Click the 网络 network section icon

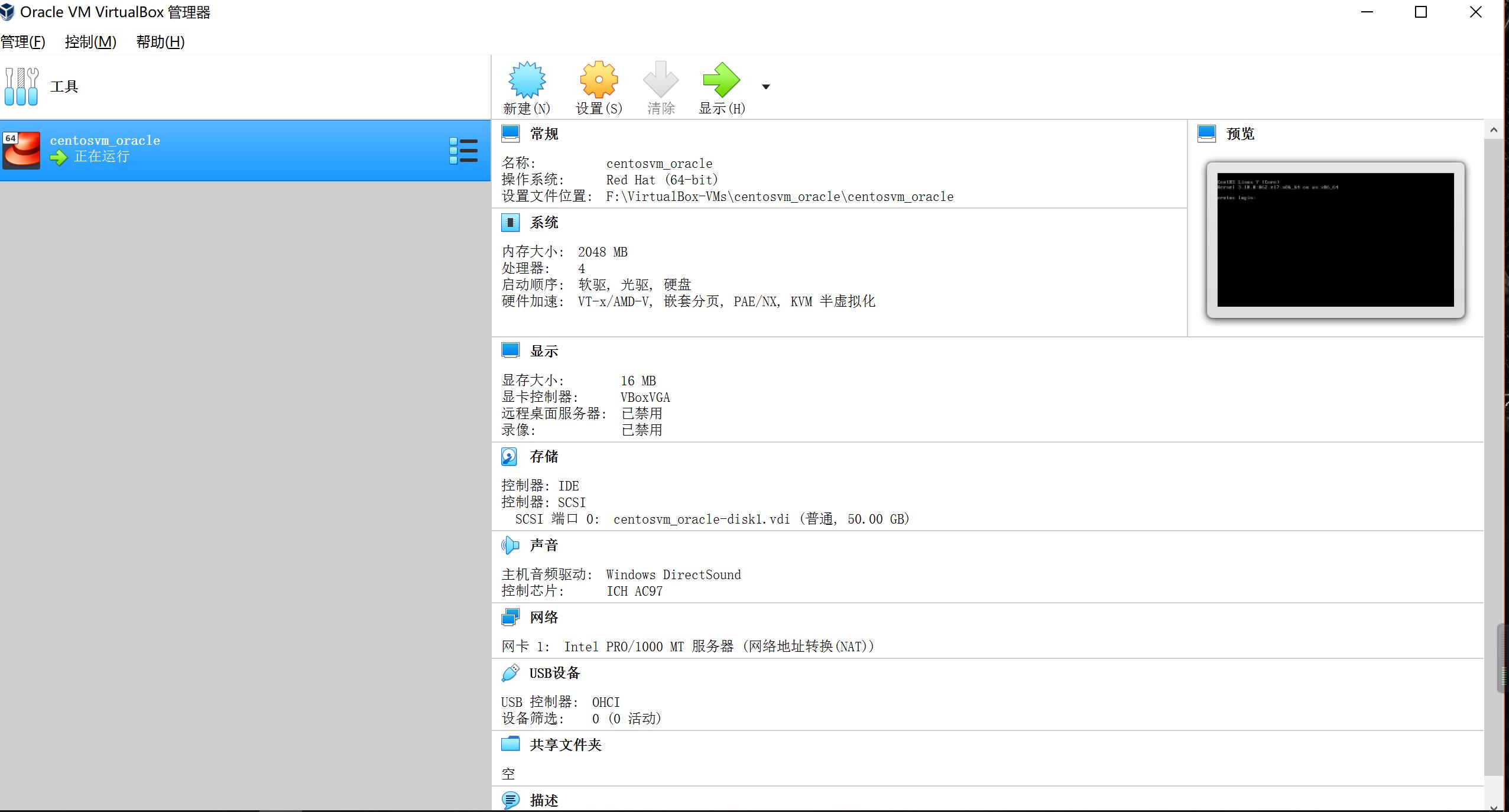[511, 616]
